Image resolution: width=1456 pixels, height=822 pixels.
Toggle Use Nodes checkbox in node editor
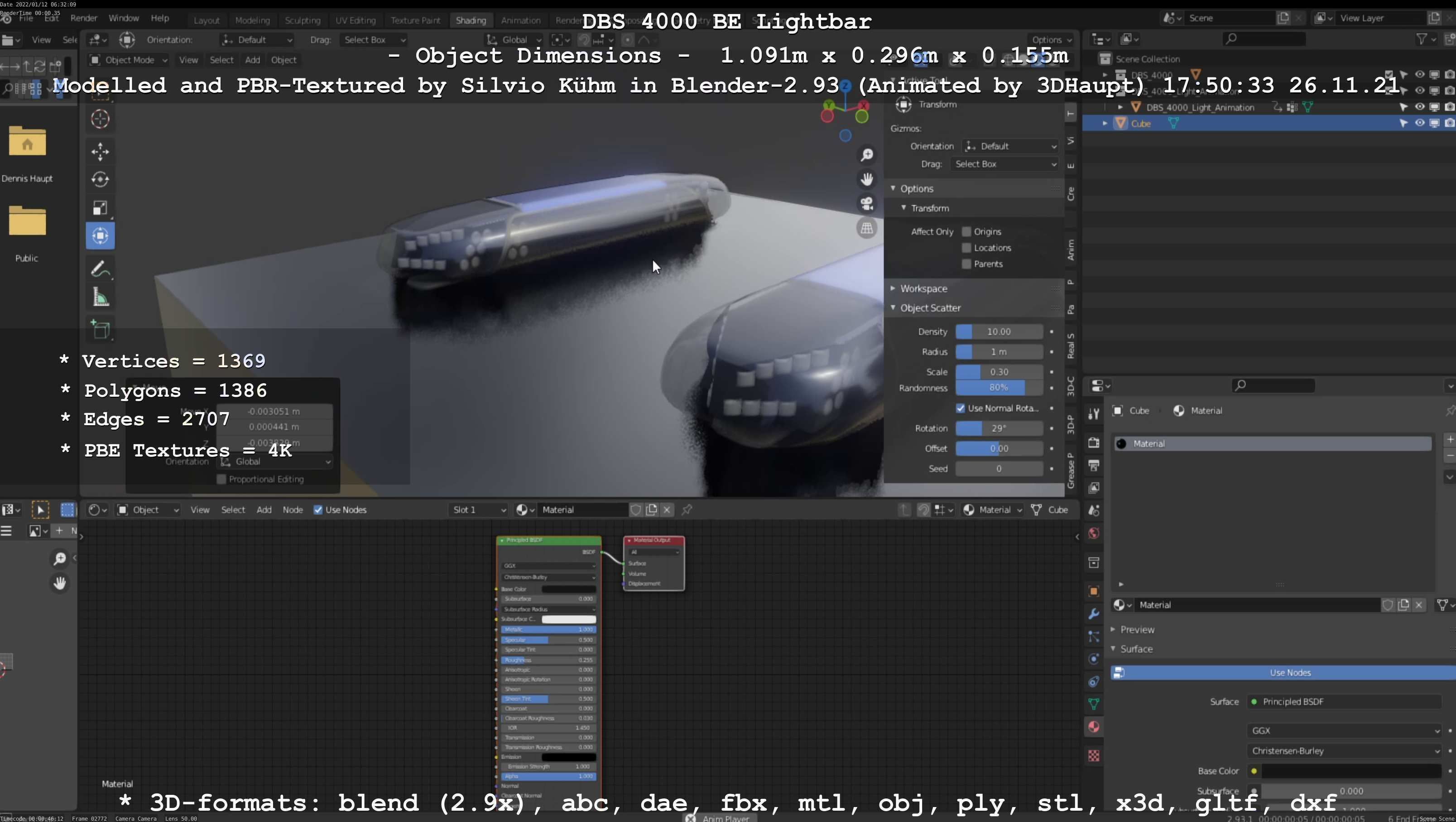318,510
